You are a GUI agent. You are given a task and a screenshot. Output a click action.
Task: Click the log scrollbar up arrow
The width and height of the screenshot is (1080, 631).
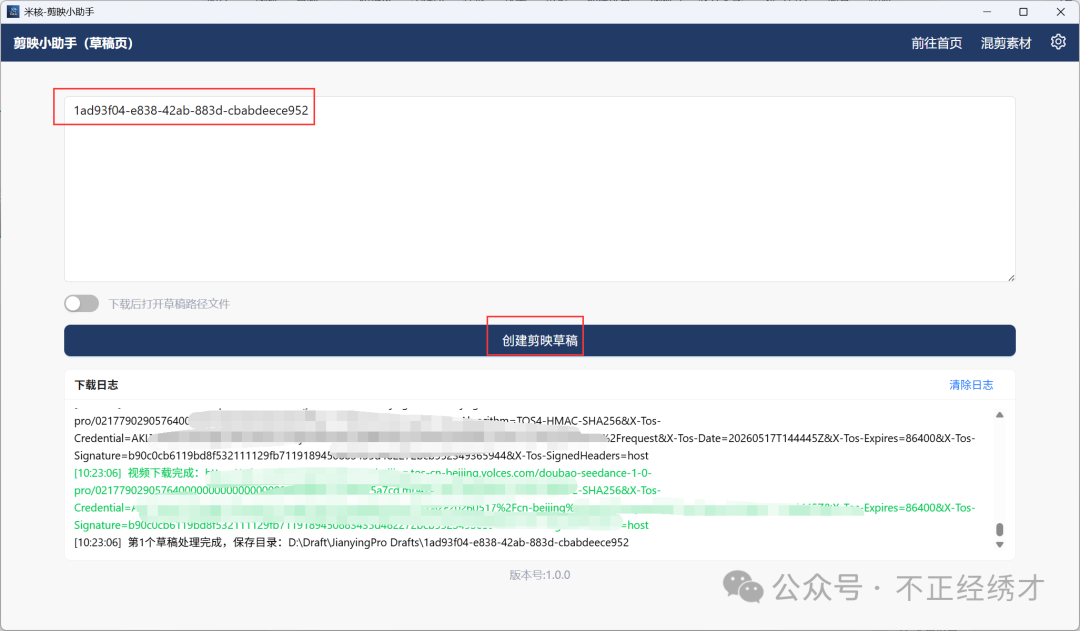pos(999,415)
